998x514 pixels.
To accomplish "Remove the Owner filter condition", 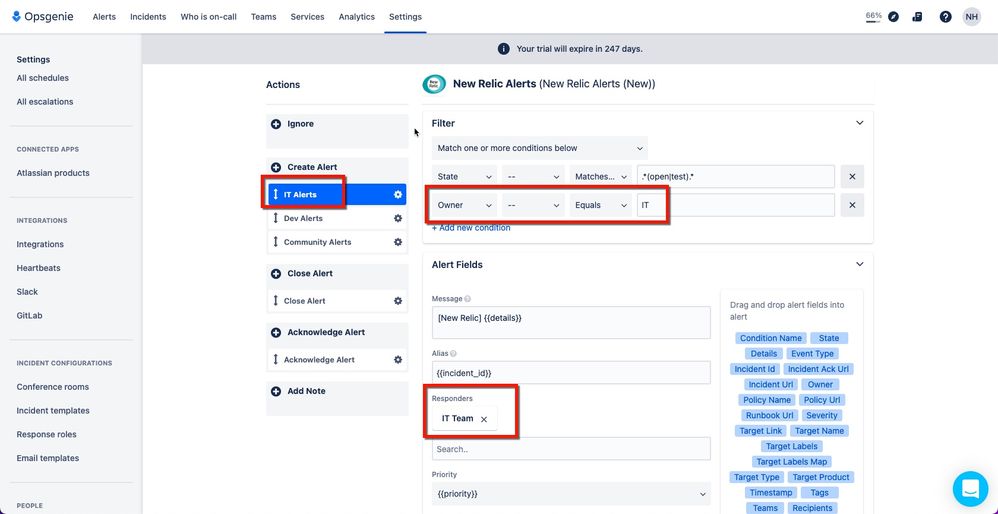I will pos(852,205).
